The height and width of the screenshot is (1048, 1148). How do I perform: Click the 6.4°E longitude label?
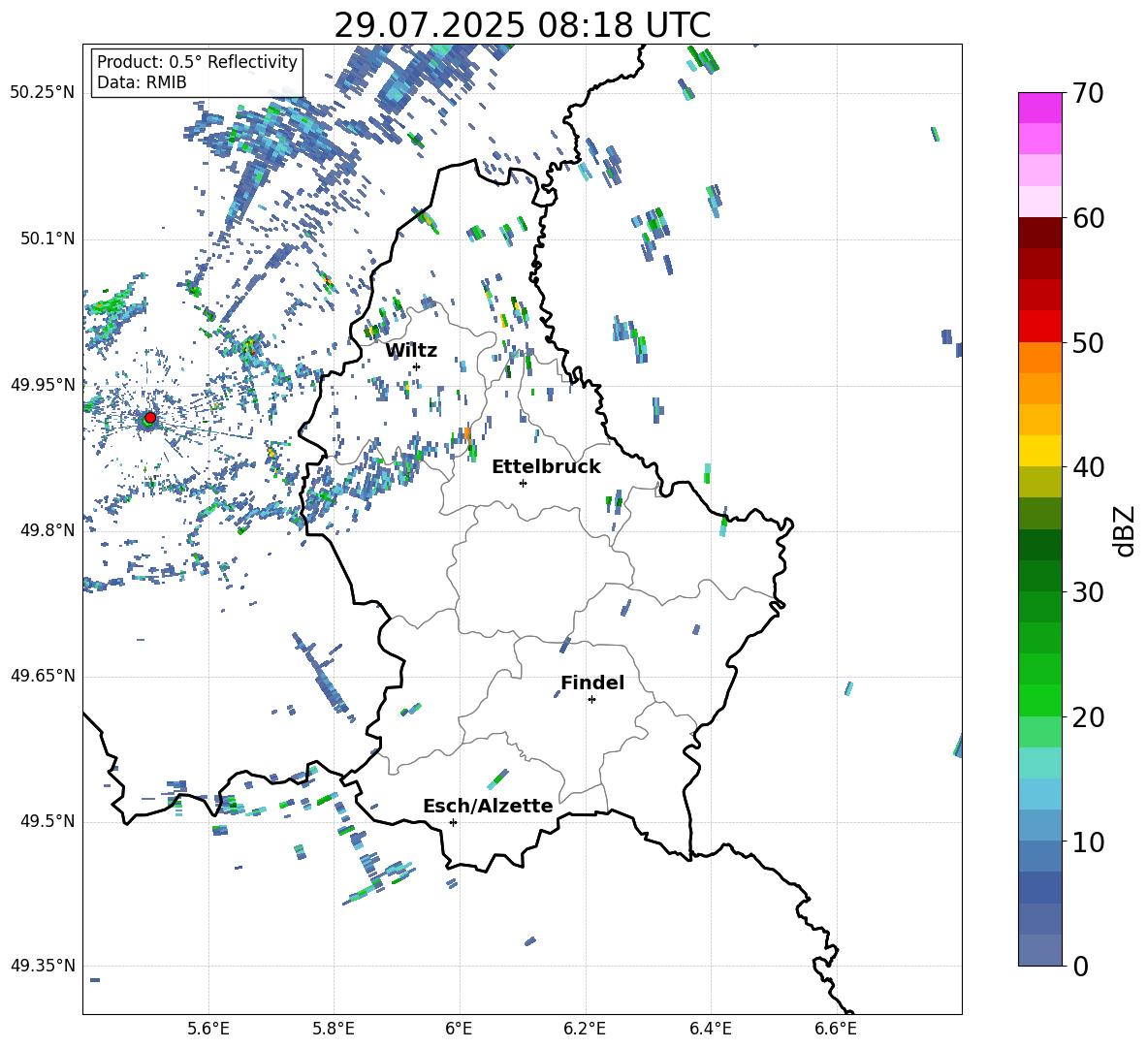tap(710, 1029)
